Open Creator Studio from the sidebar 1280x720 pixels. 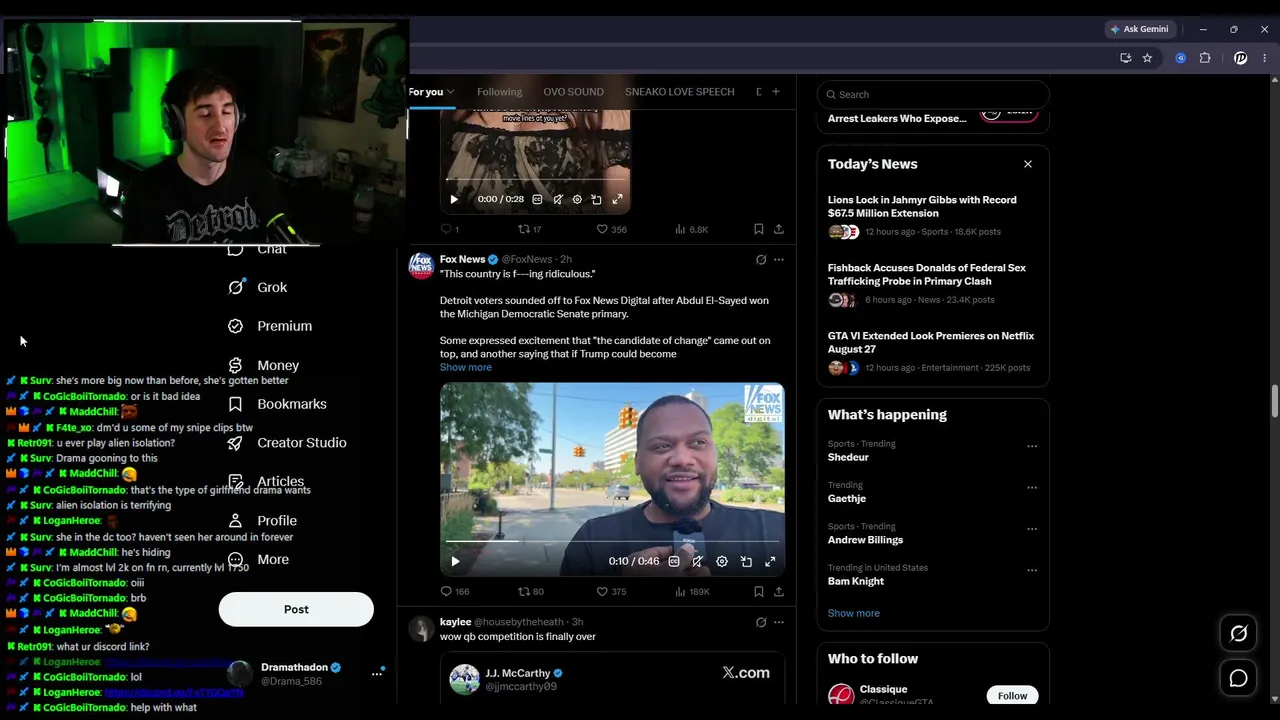287,443
